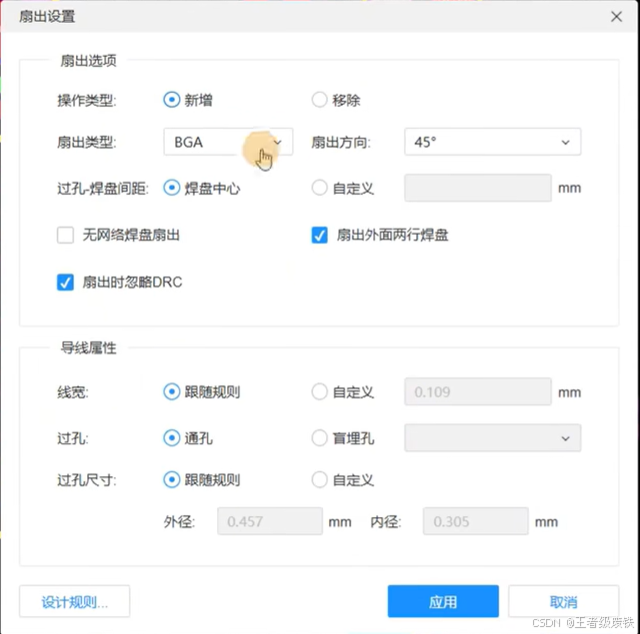Enable 无网络焊盘扇出 checkbox
The image size is (640, 634).
pos(65,235)
